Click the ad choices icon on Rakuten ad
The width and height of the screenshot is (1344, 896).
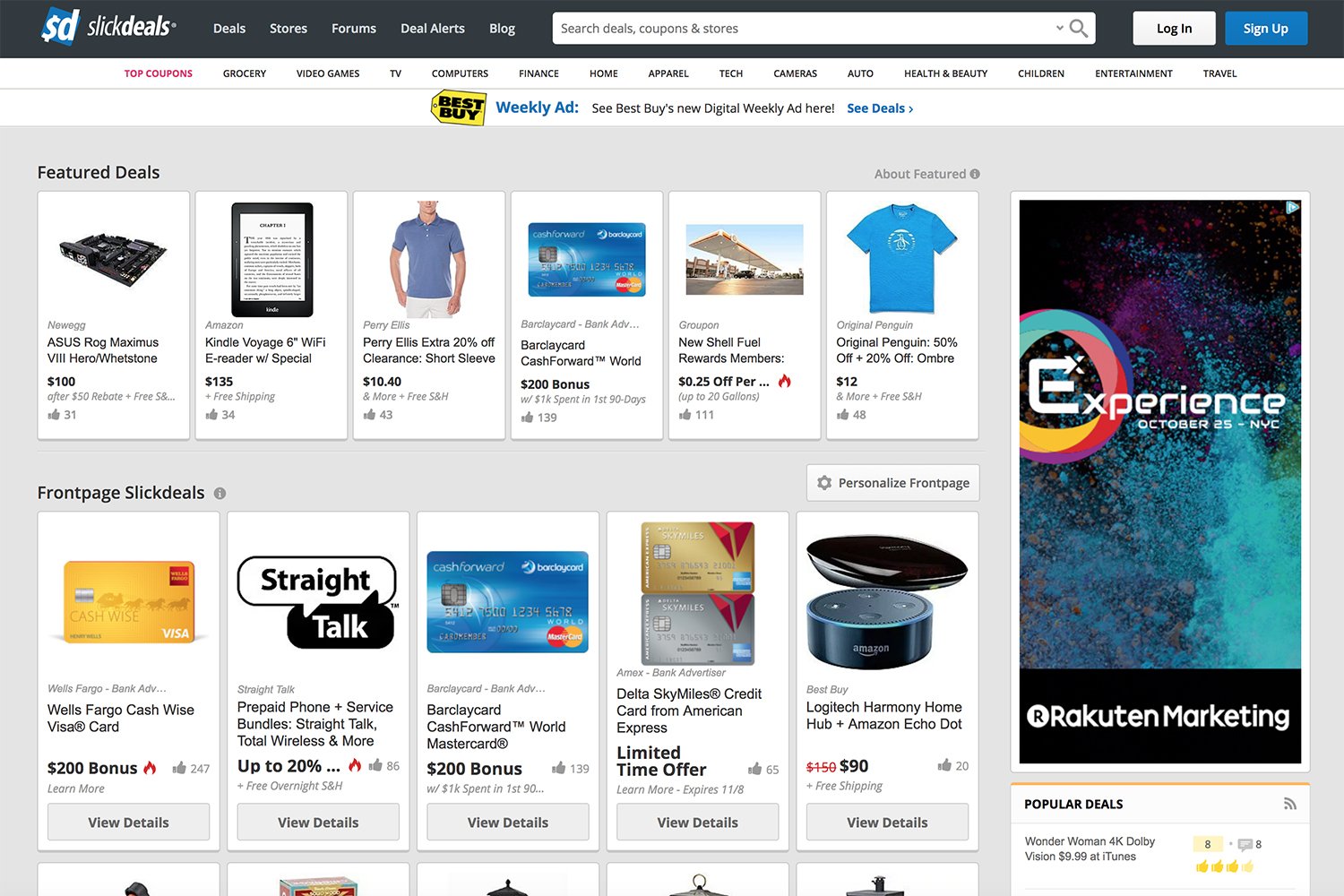click(x=1293, y=207)
